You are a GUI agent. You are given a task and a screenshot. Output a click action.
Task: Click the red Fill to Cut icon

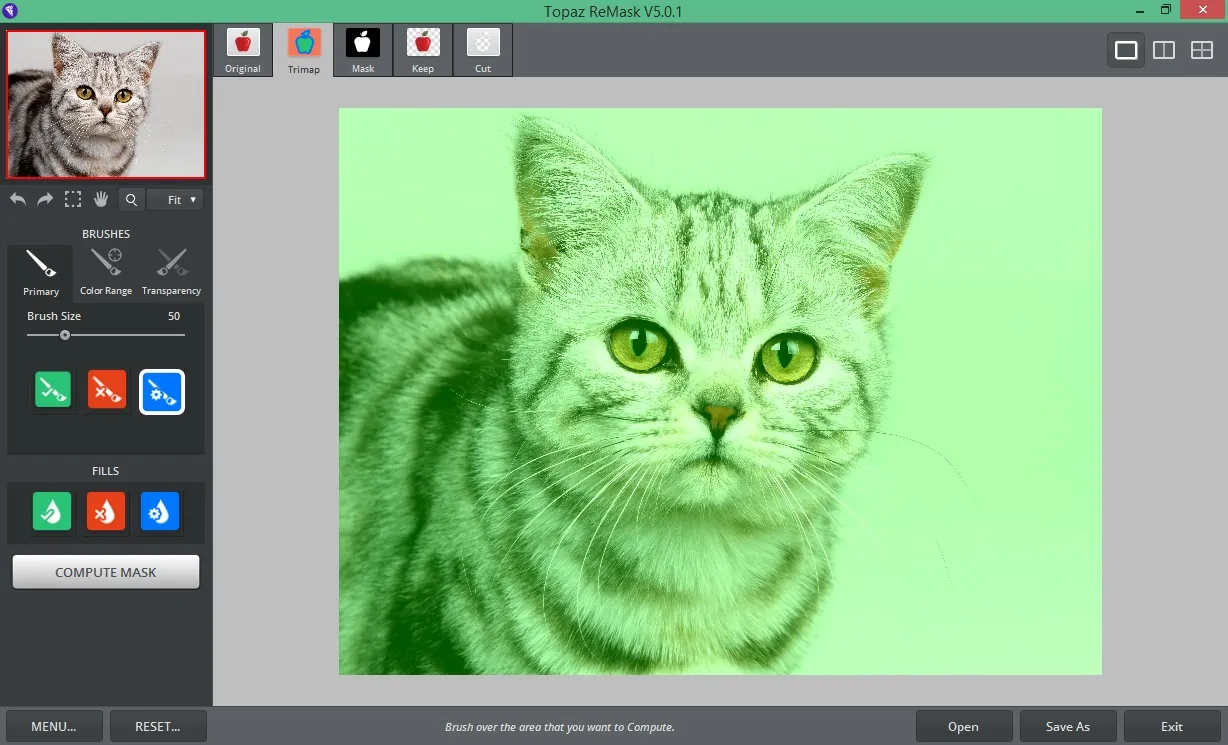click(105, 511)
